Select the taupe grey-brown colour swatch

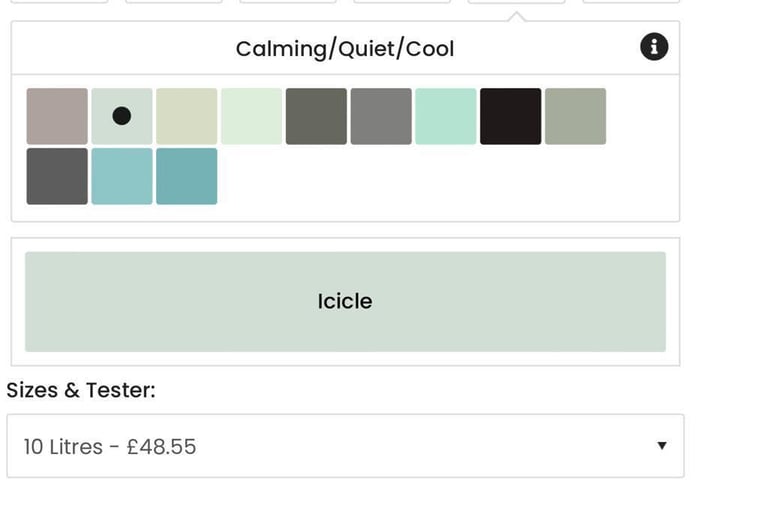(57, 117)
